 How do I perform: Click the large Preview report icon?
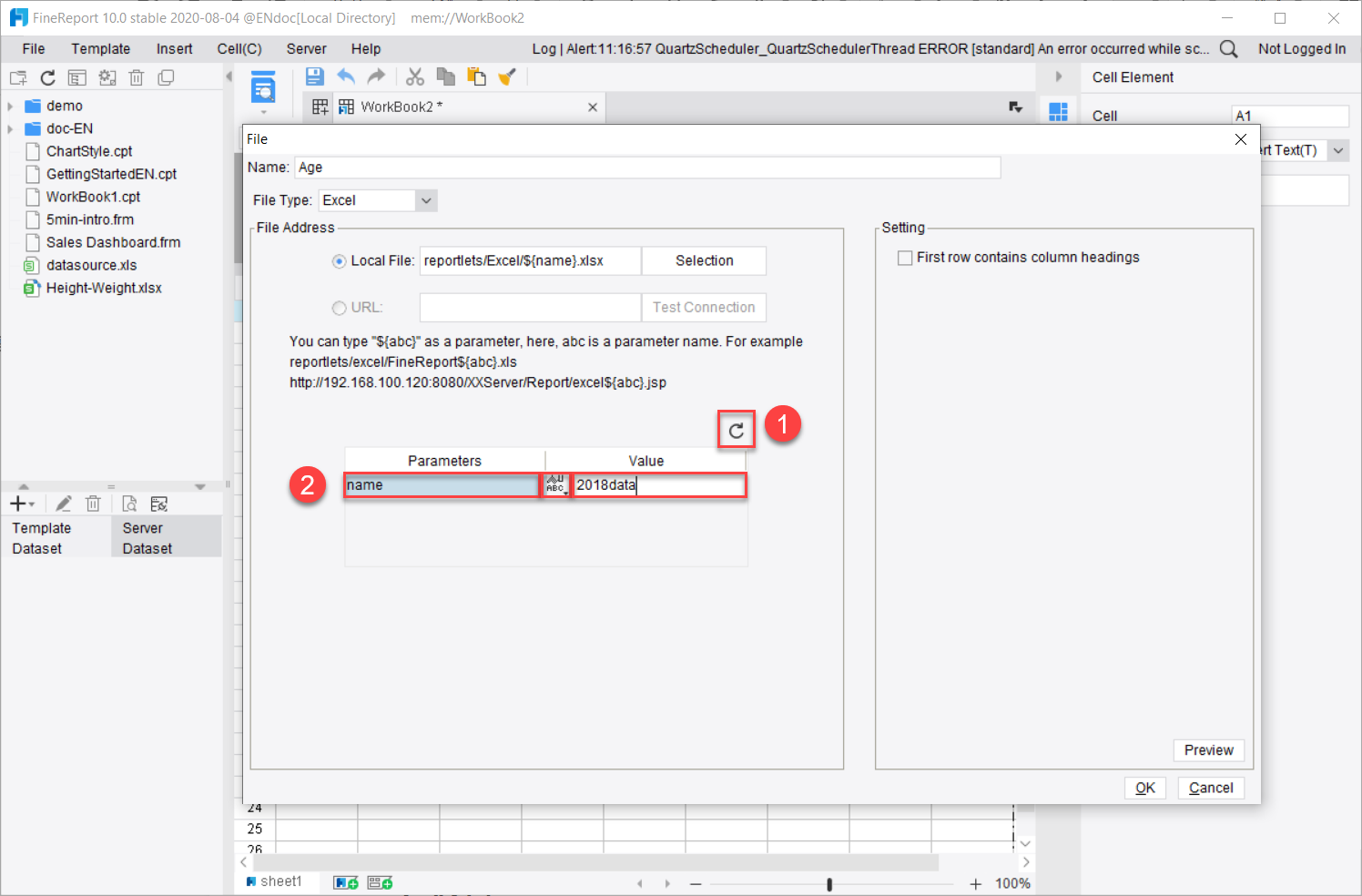[x=263, y=87]
